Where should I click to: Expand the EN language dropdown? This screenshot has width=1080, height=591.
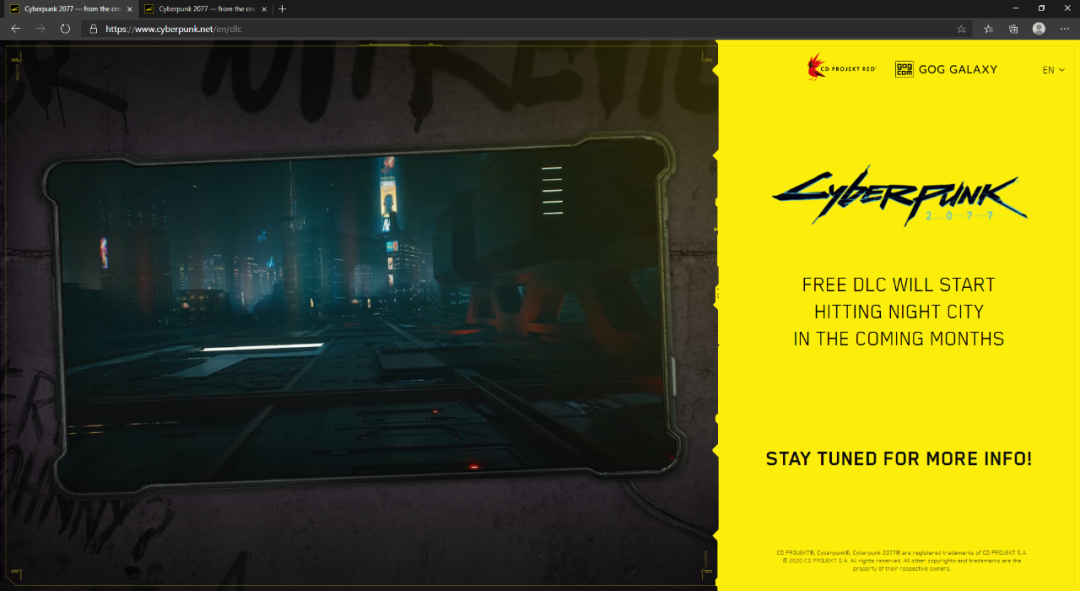[x=1053, y=70]
